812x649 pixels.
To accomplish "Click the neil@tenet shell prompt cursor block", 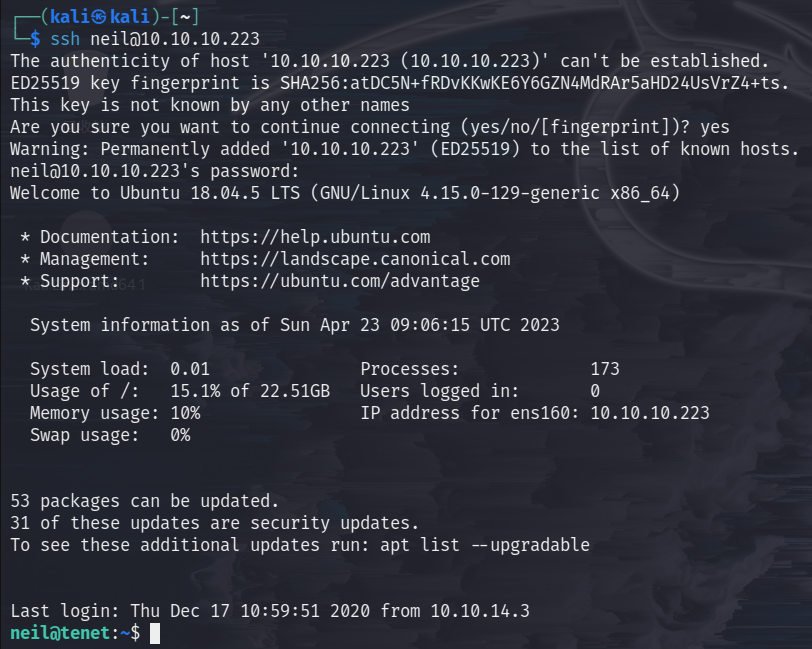I will 155,633.
